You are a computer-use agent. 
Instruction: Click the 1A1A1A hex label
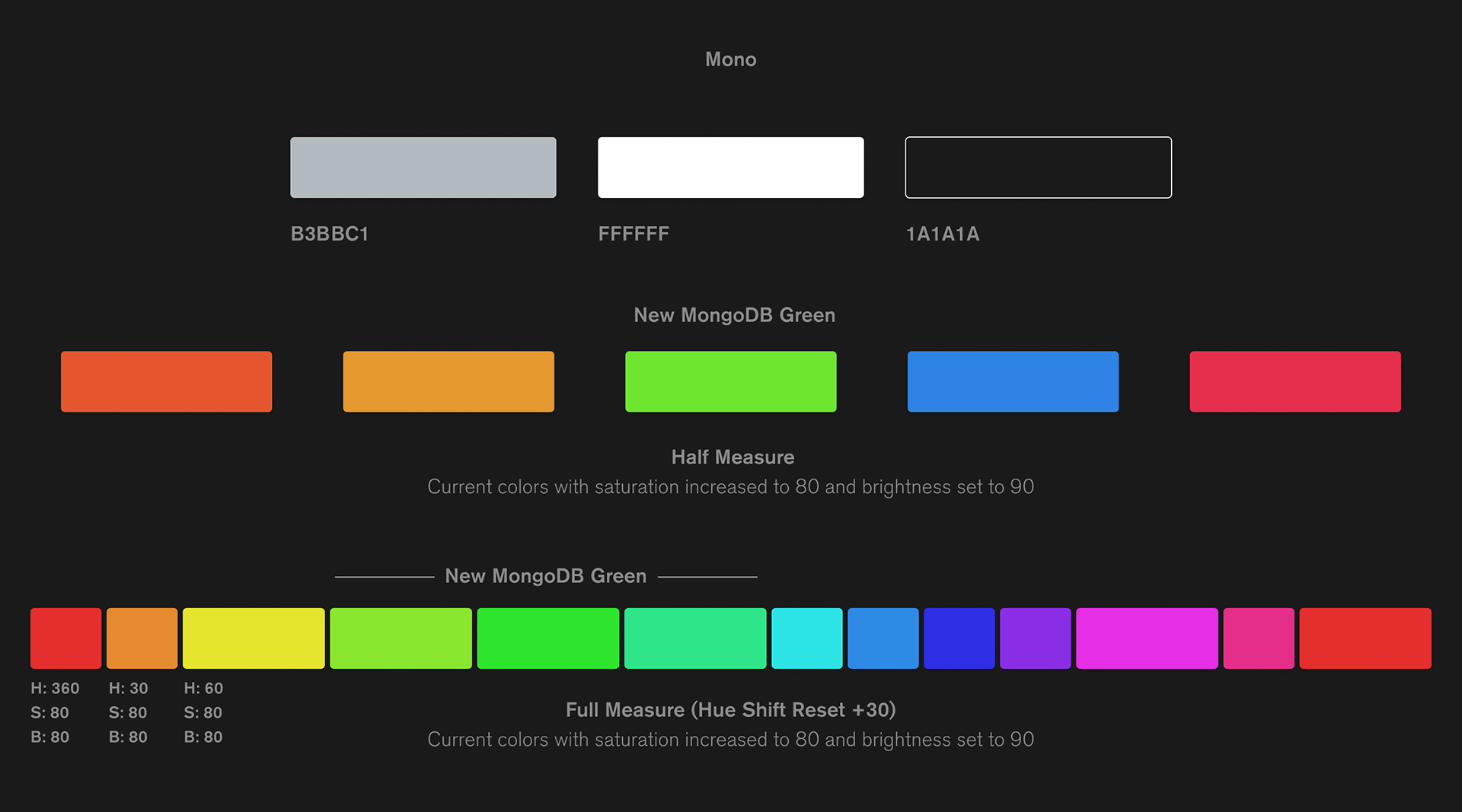tap(943, 234)
